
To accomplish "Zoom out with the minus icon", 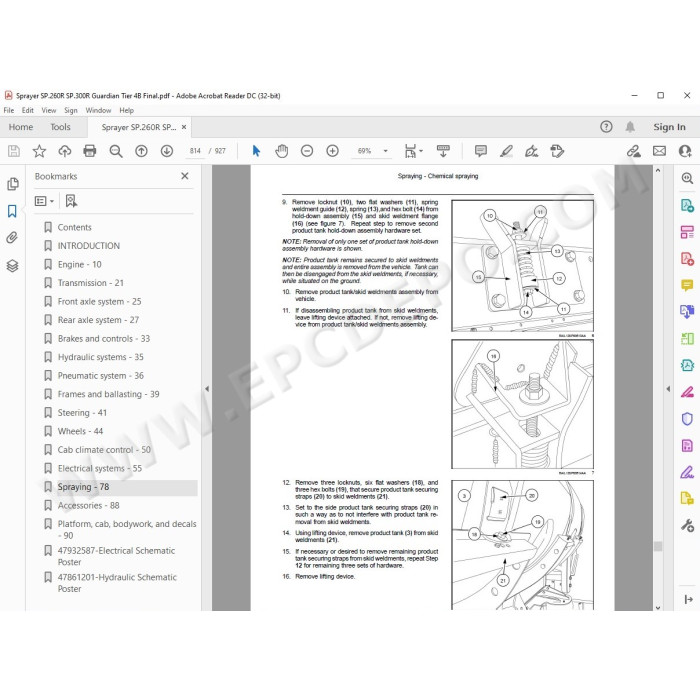I will 307,151.
